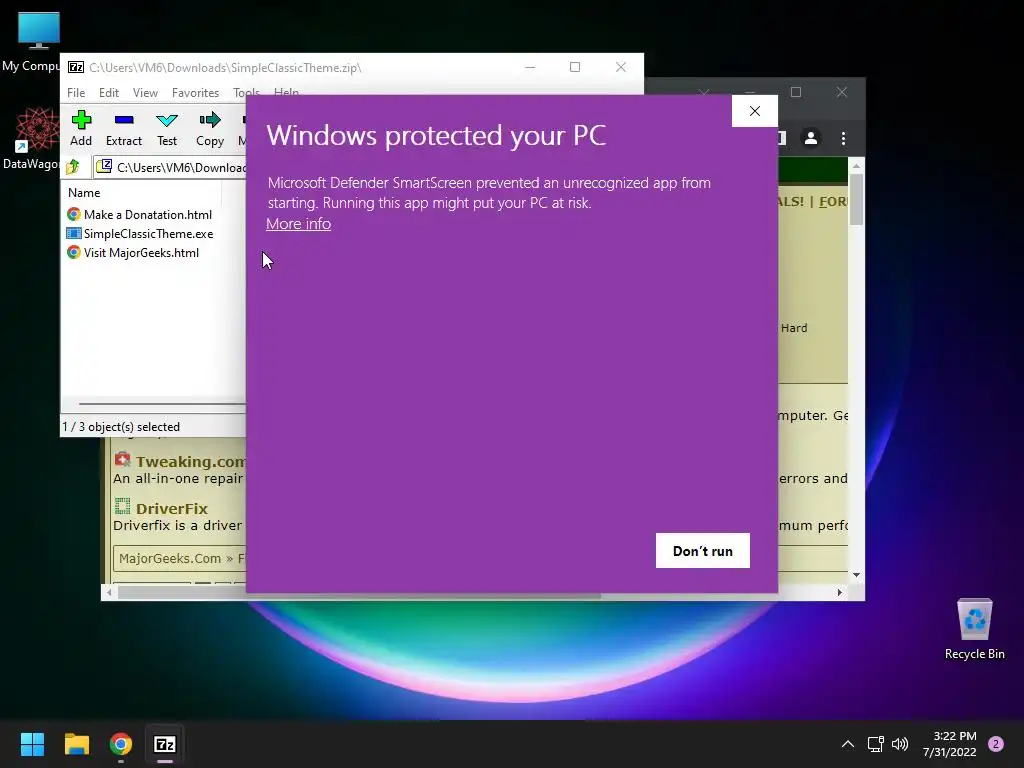Switch to Chrome from the taskbar
This screenshot has width=1024, height=768.
click(121, 744)
